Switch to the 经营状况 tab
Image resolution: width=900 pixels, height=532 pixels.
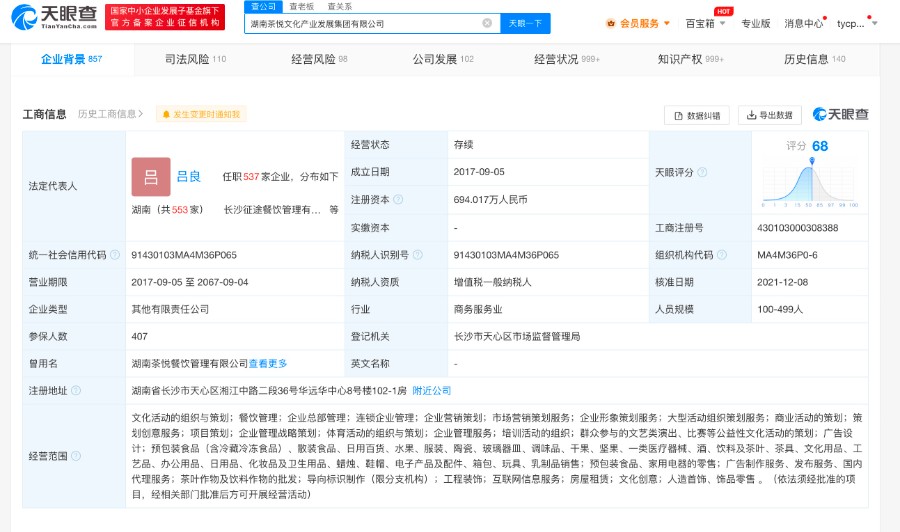tap(567, 59)
